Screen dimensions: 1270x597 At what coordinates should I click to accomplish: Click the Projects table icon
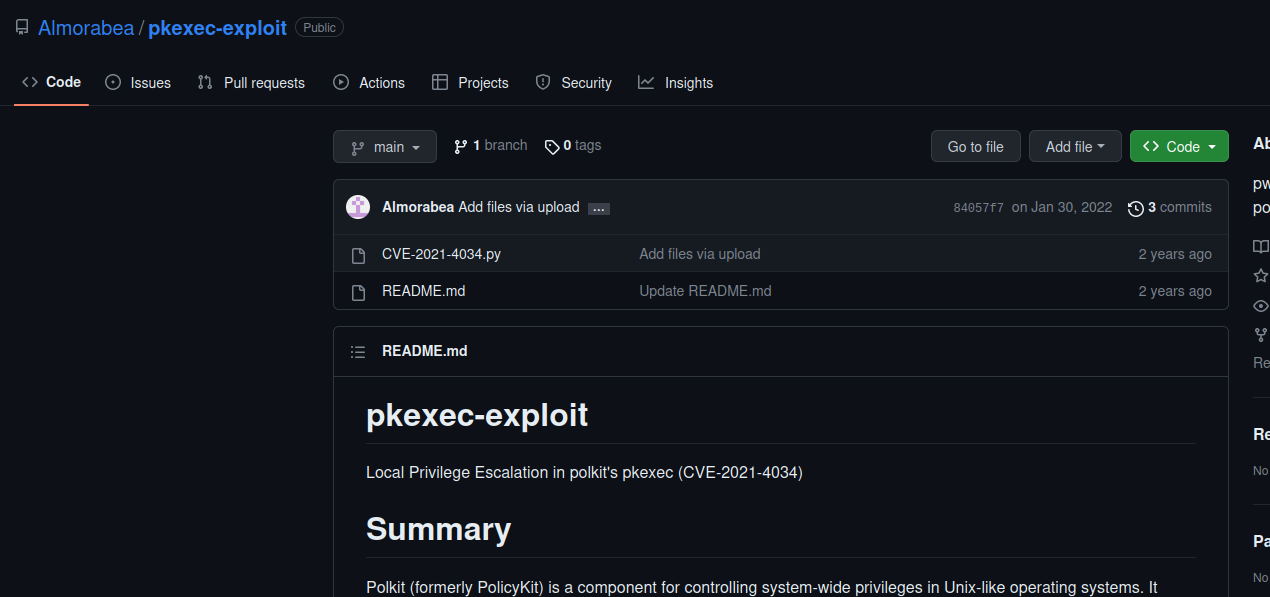(439, 83)
